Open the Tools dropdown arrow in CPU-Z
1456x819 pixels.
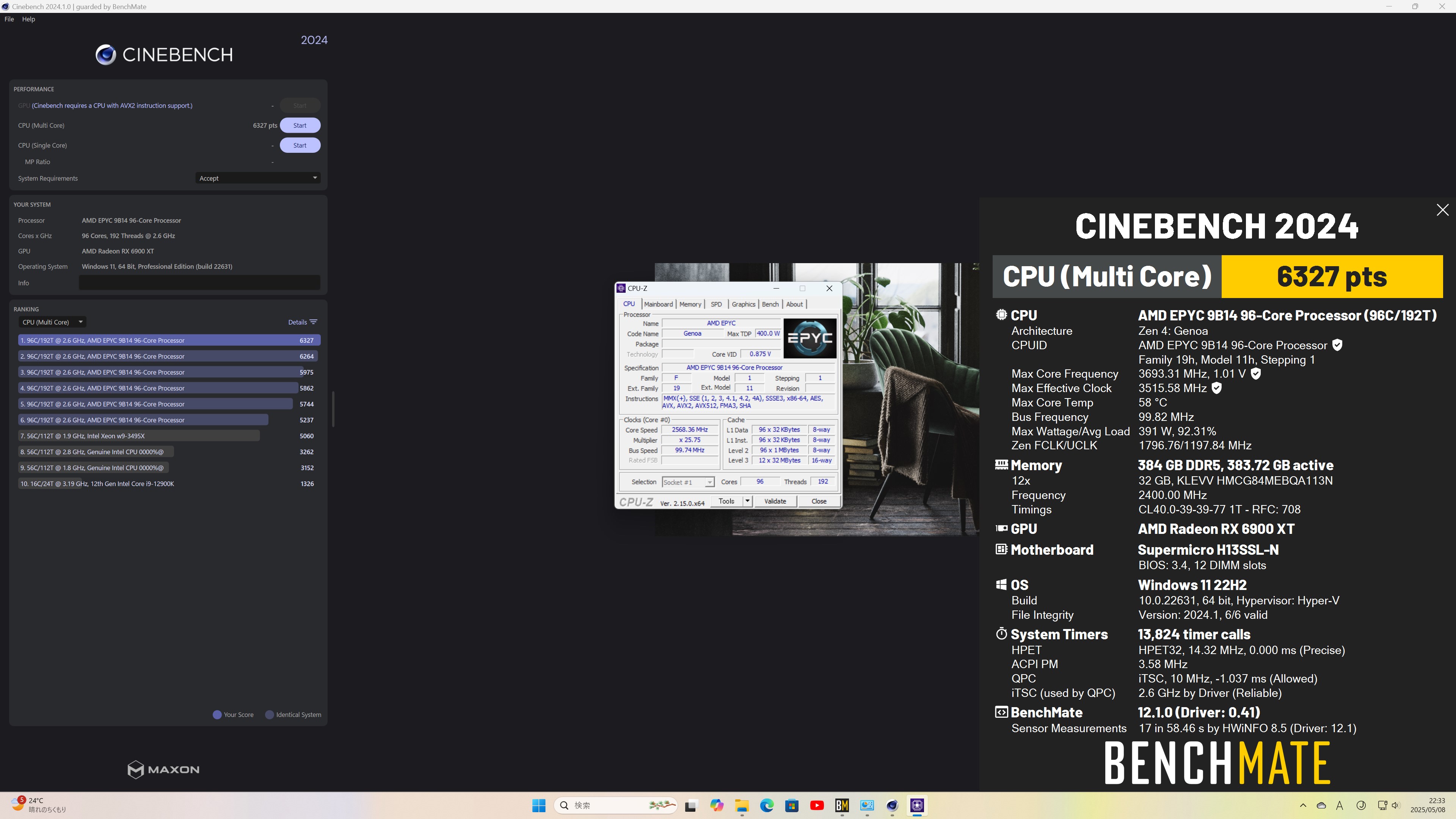(747, 501)
